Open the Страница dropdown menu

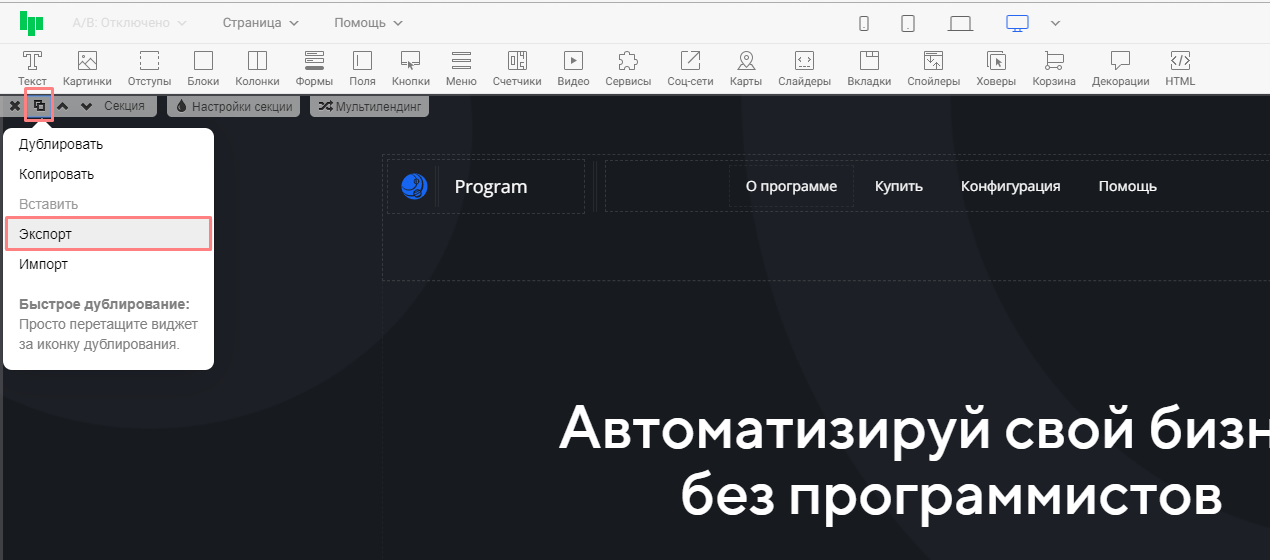(x=260, y=23)
